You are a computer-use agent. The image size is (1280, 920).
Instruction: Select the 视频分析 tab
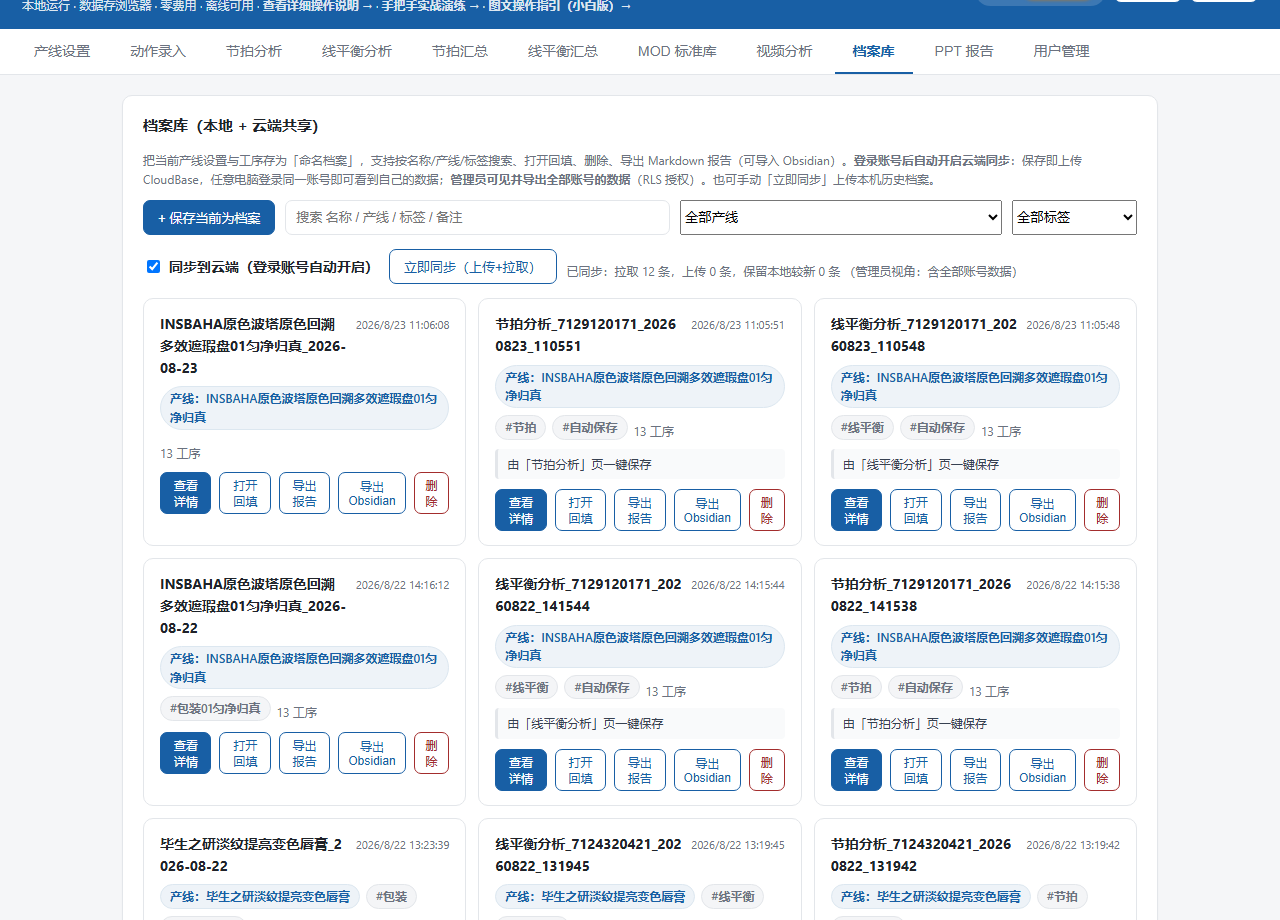784,51
